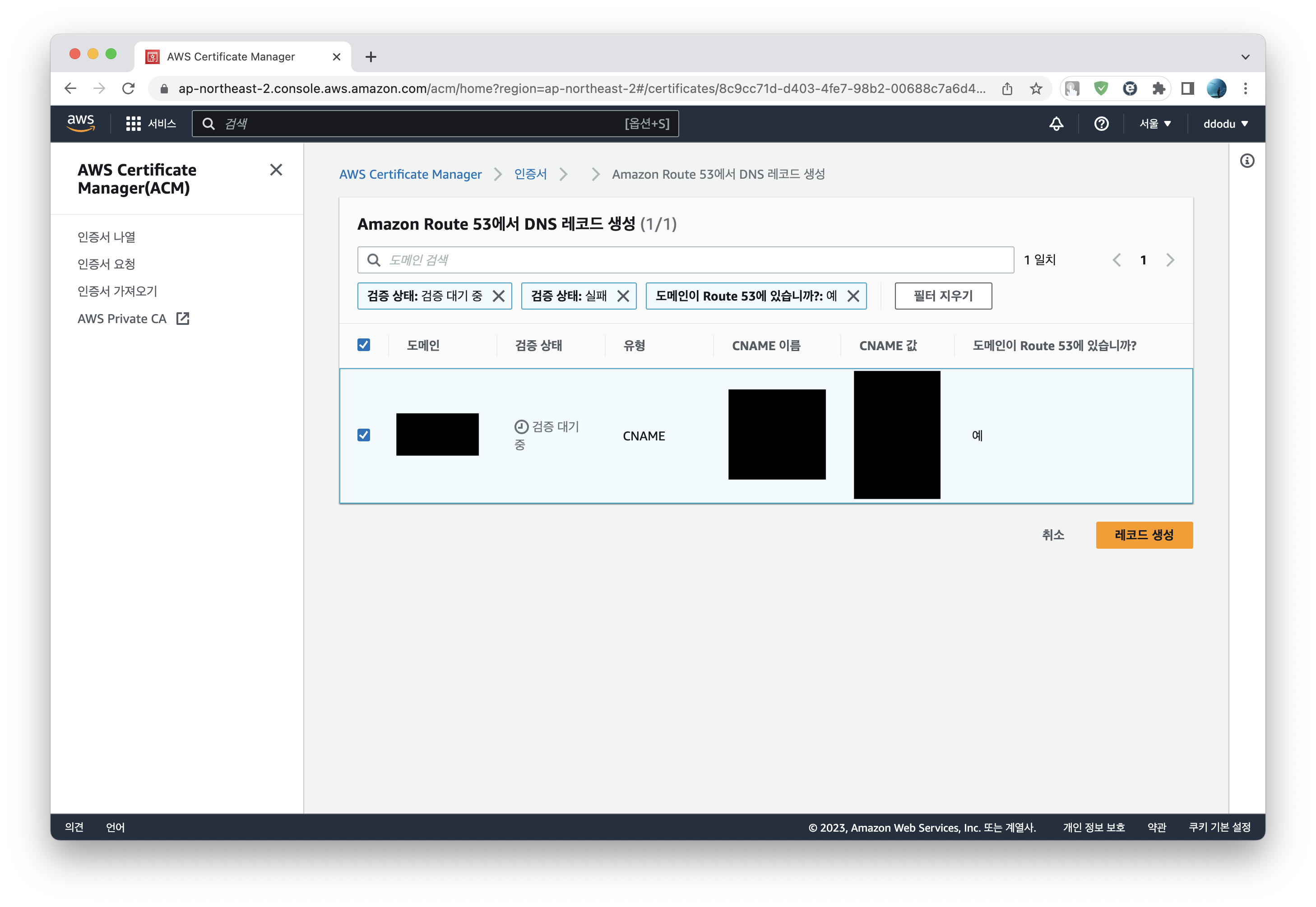
Task: Click the CNAME type cell
Action: 644,436
